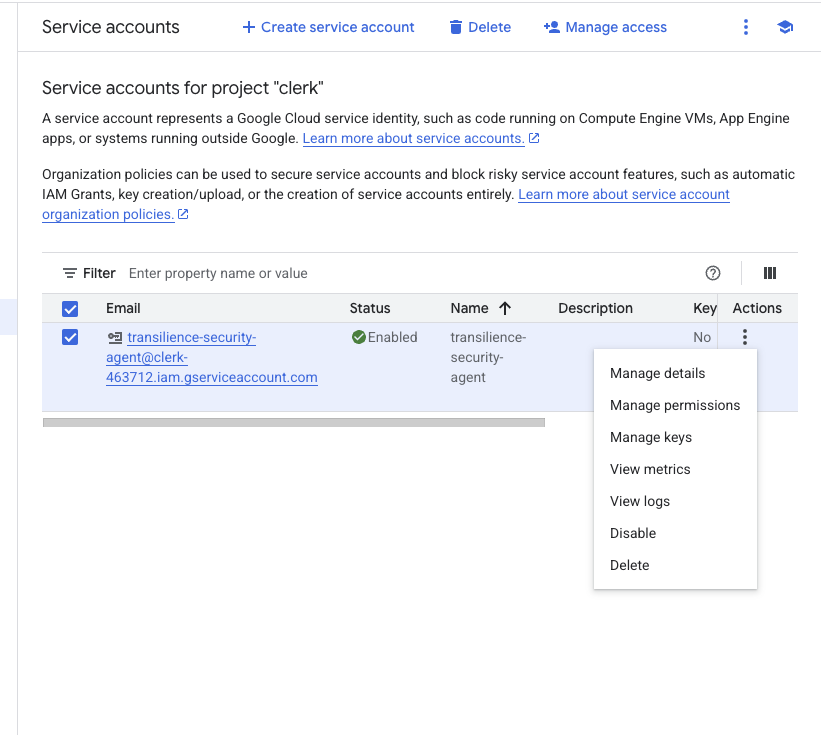Open Manage access in the top toolbar
Image resolution: width=821 pixels, height=735 pixels.
click(605, 27)
